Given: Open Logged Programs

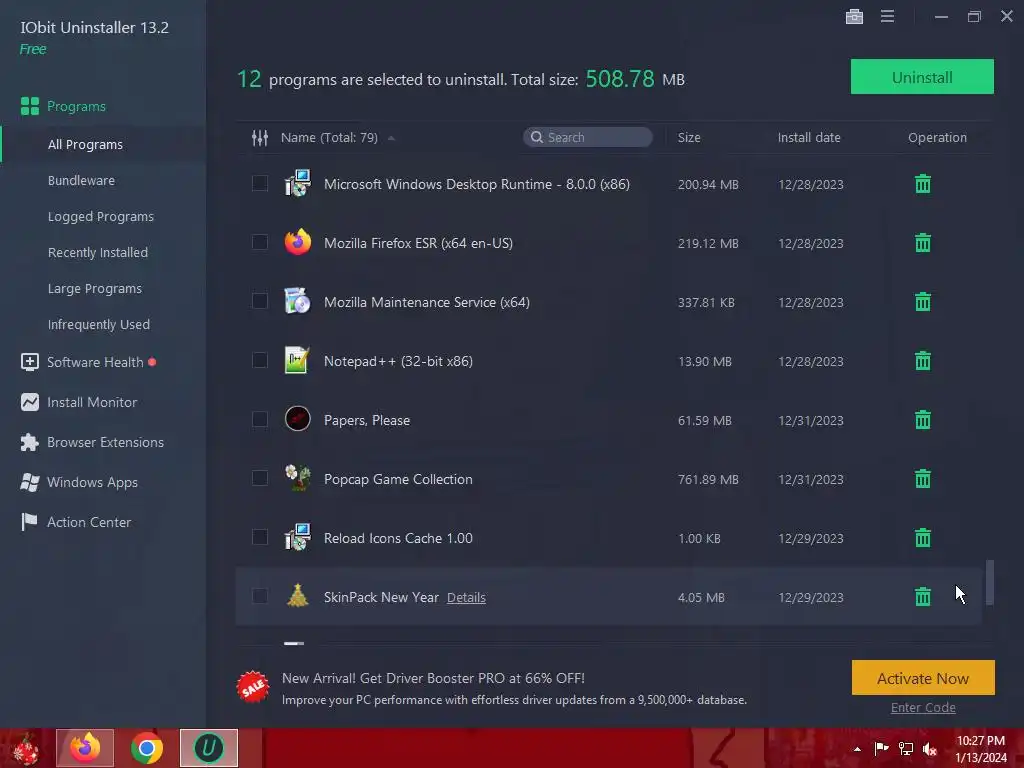Looking at the screenshot, I should coord(101,216).
